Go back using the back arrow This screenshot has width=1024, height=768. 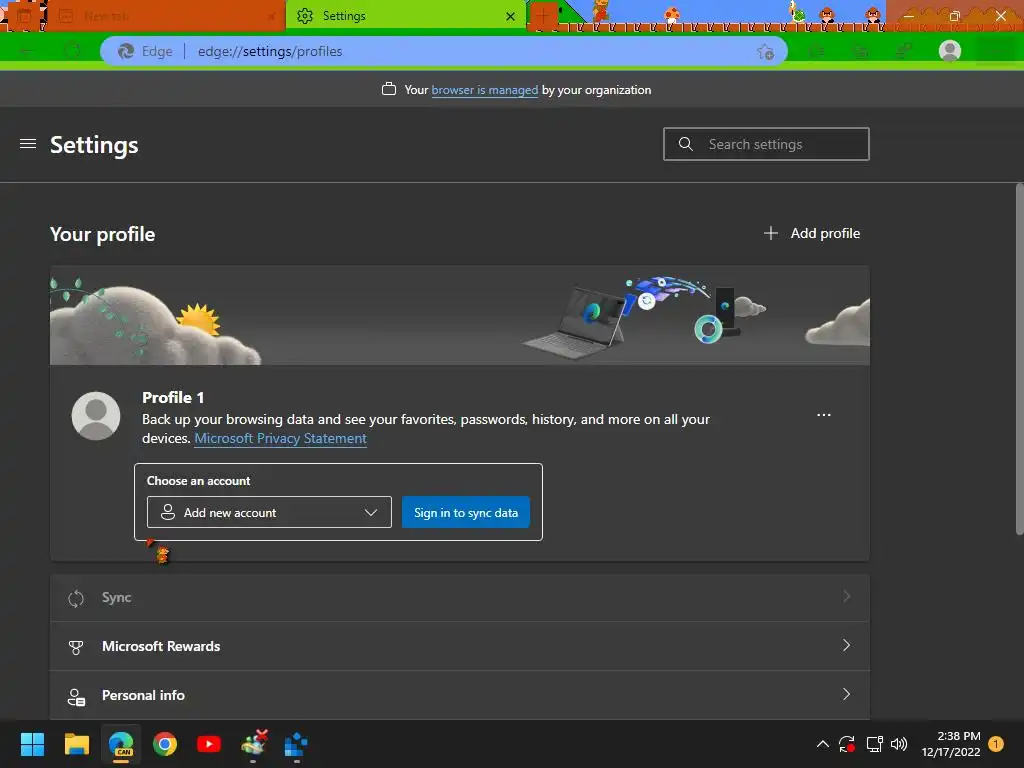(26, 51)
